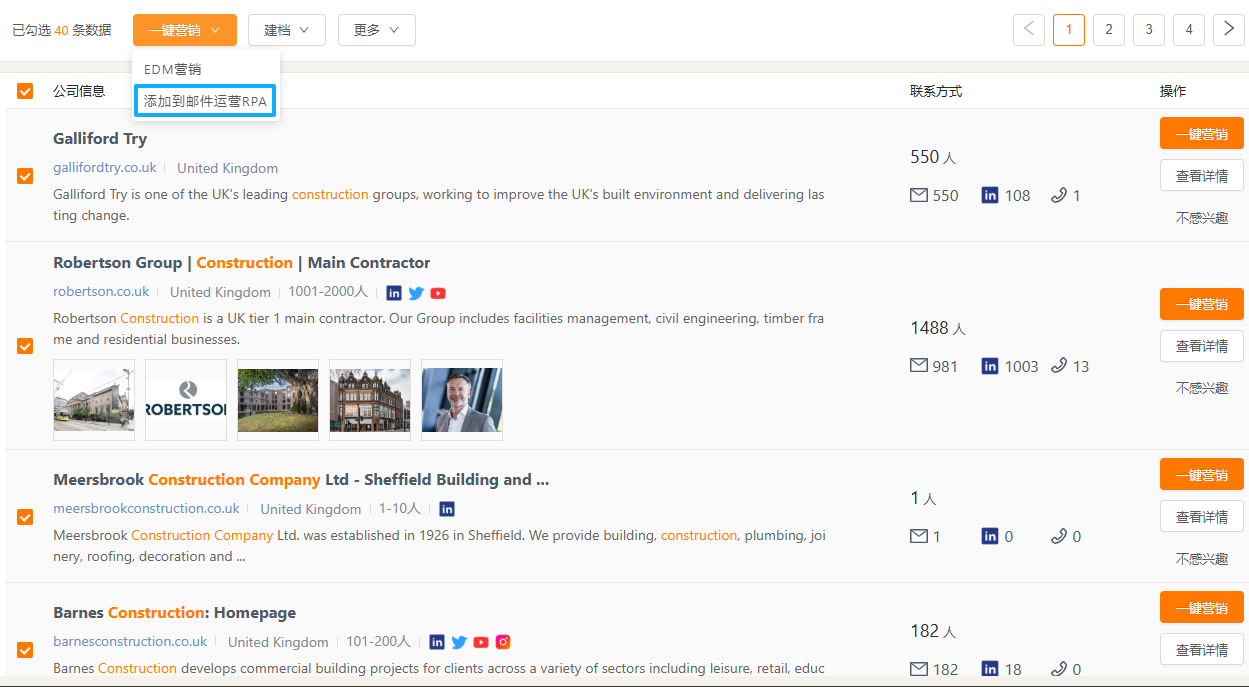
Task: Click Galliford Try phone icon
Action: (x=1059, y=195)
